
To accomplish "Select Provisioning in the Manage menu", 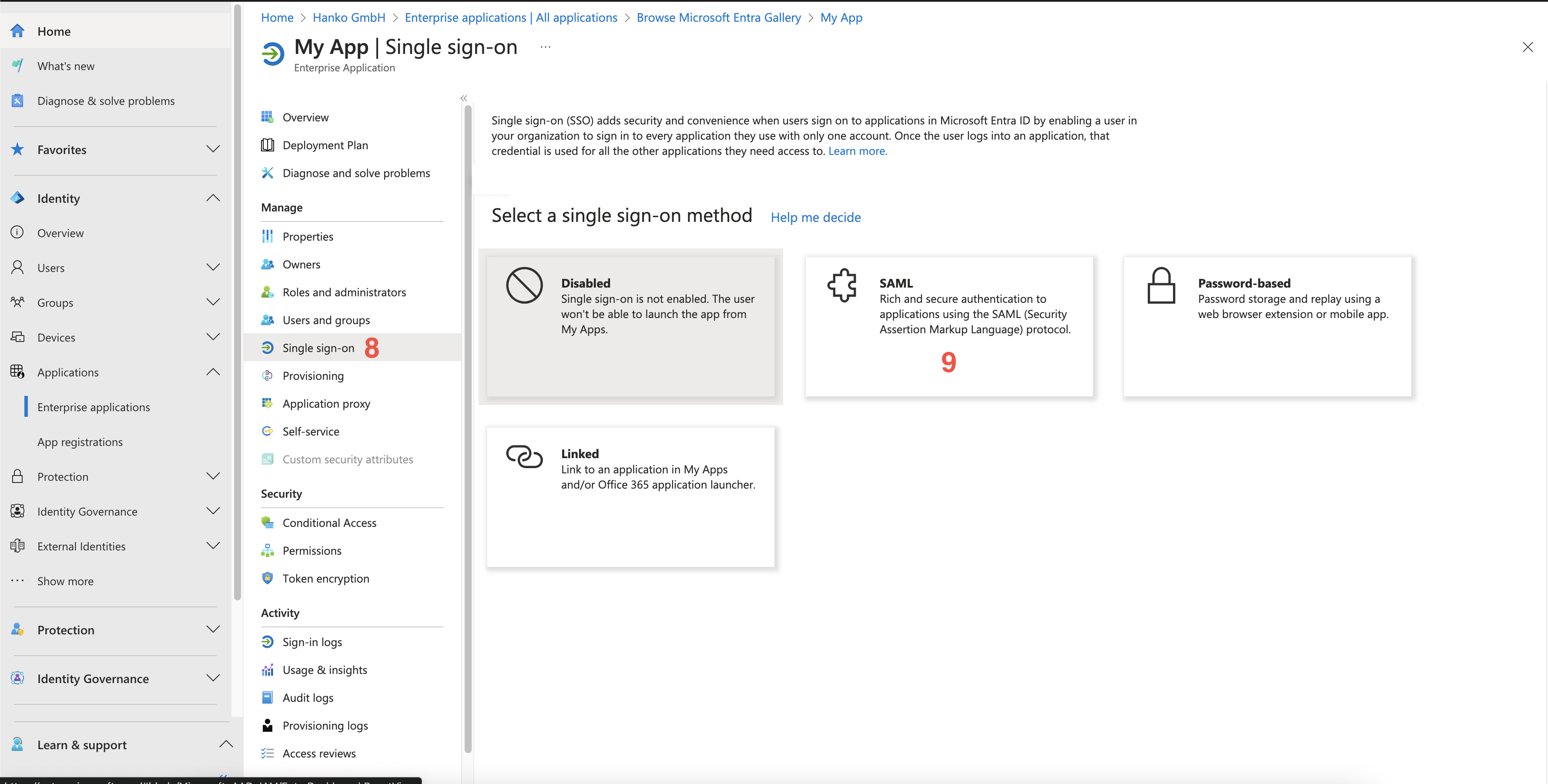I will tap(313, 376).
